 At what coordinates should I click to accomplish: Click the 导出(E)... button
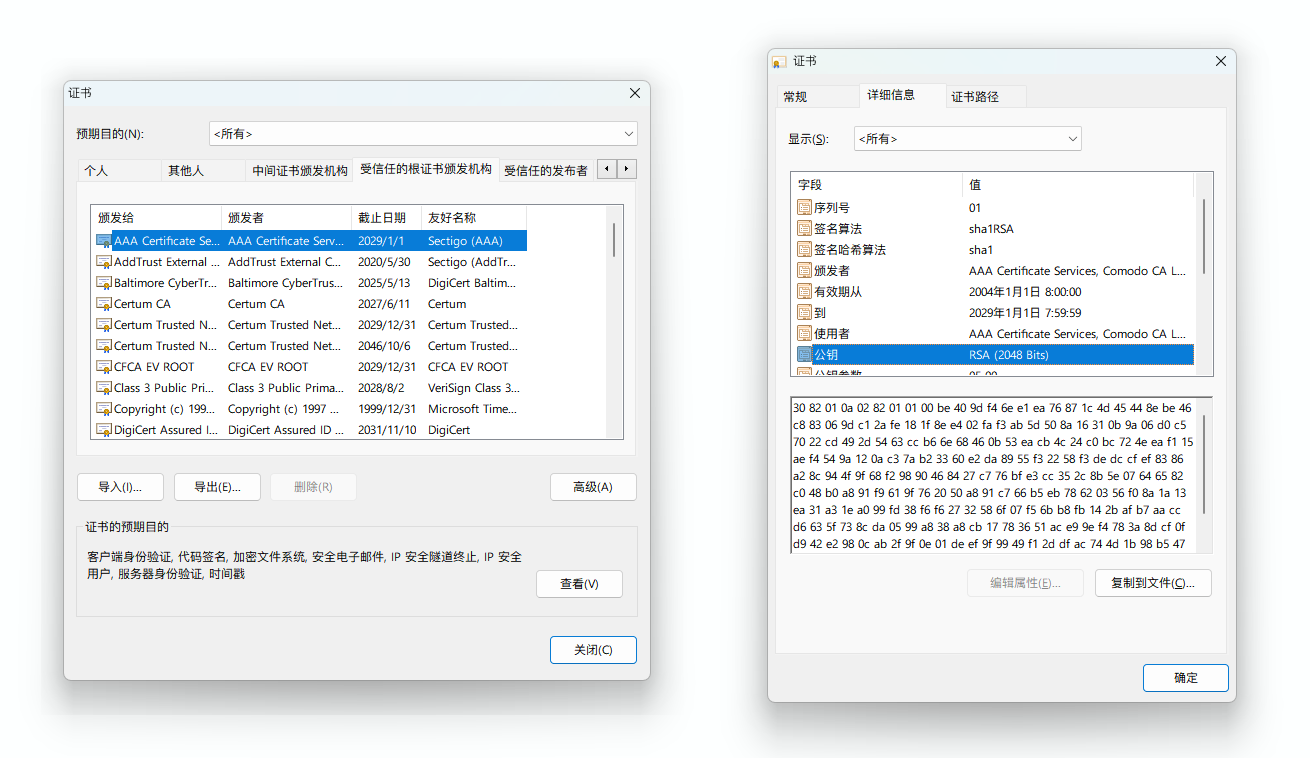point(217,487)
